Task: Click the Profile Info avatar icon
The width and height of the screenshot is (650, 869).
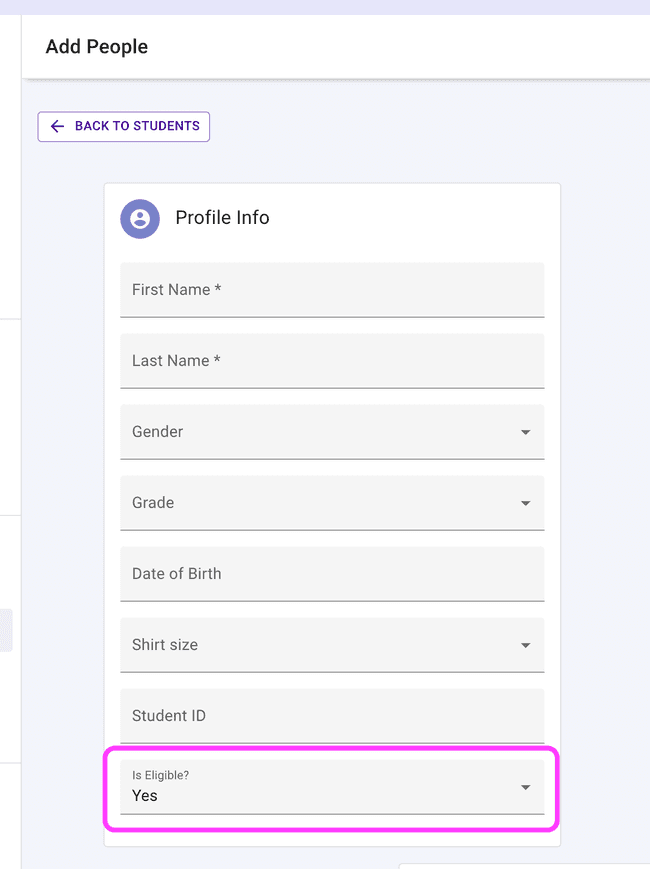Action: coord(140,218)
